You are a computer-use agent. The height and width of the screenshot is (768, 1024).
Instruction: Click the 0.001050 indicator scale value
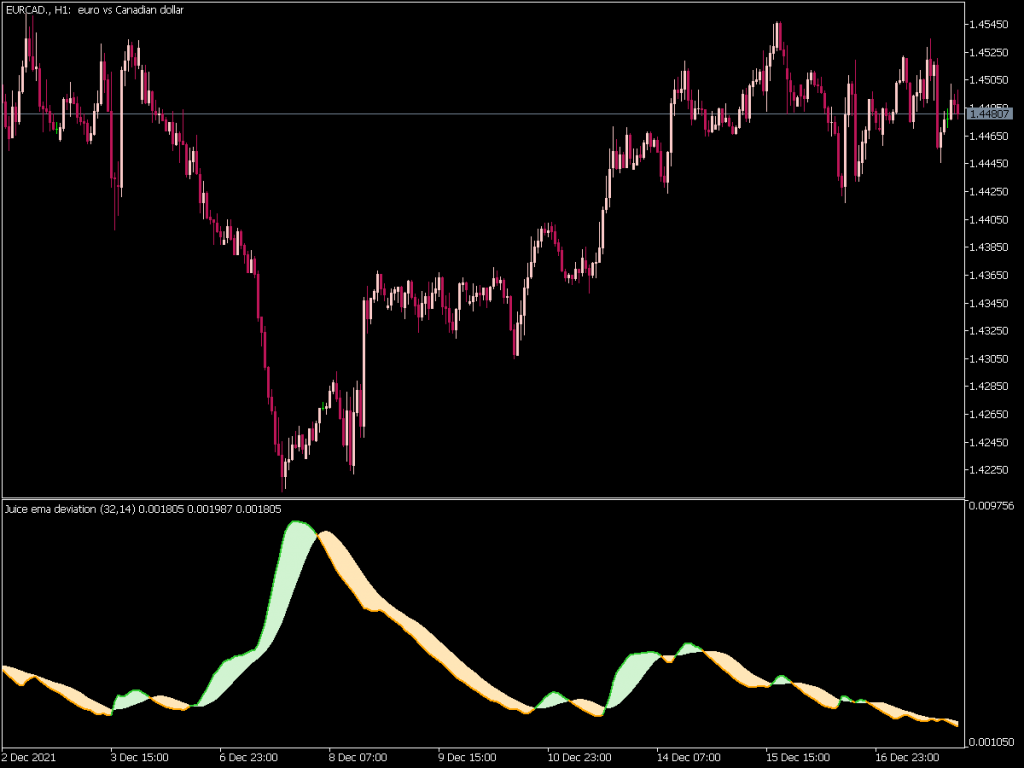coord(995,742)
